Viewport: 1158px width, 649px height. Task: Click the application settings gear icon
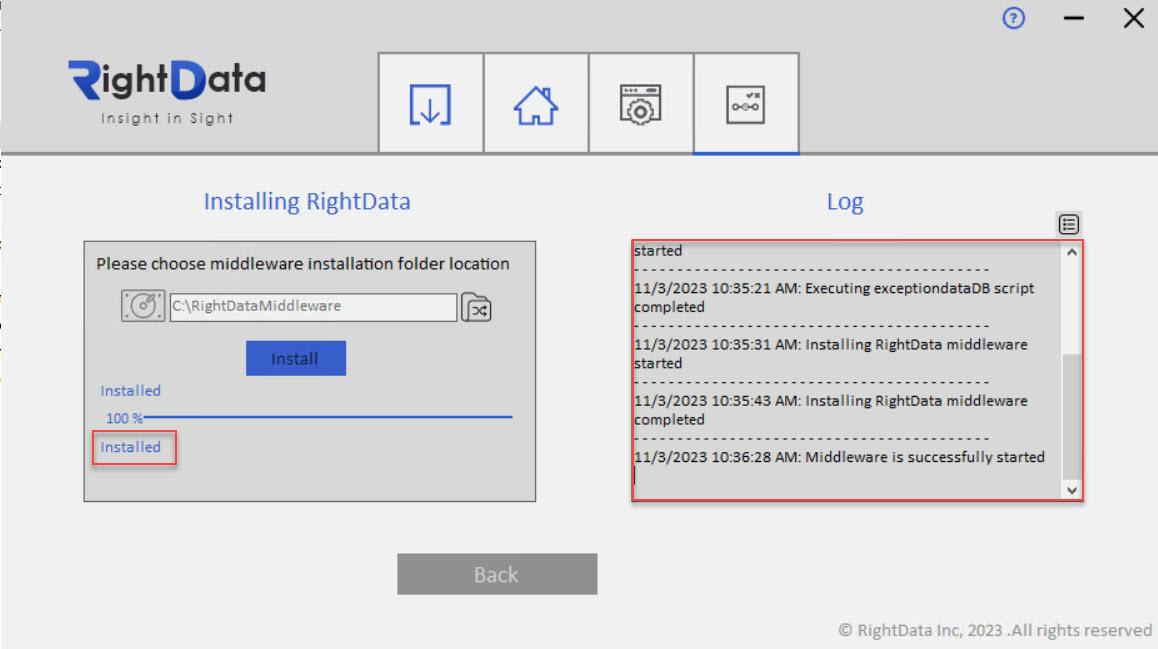pos(641,103)
